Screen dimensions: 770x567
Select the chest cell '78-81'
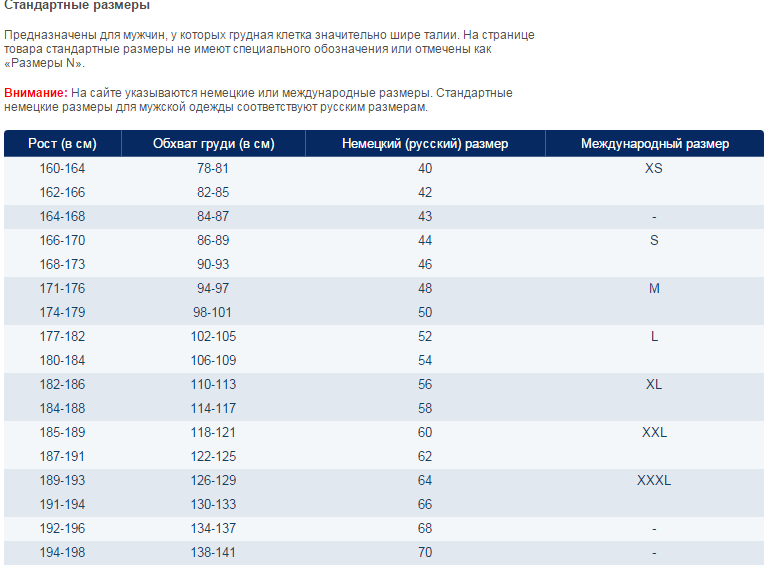[x=213, y=168]
